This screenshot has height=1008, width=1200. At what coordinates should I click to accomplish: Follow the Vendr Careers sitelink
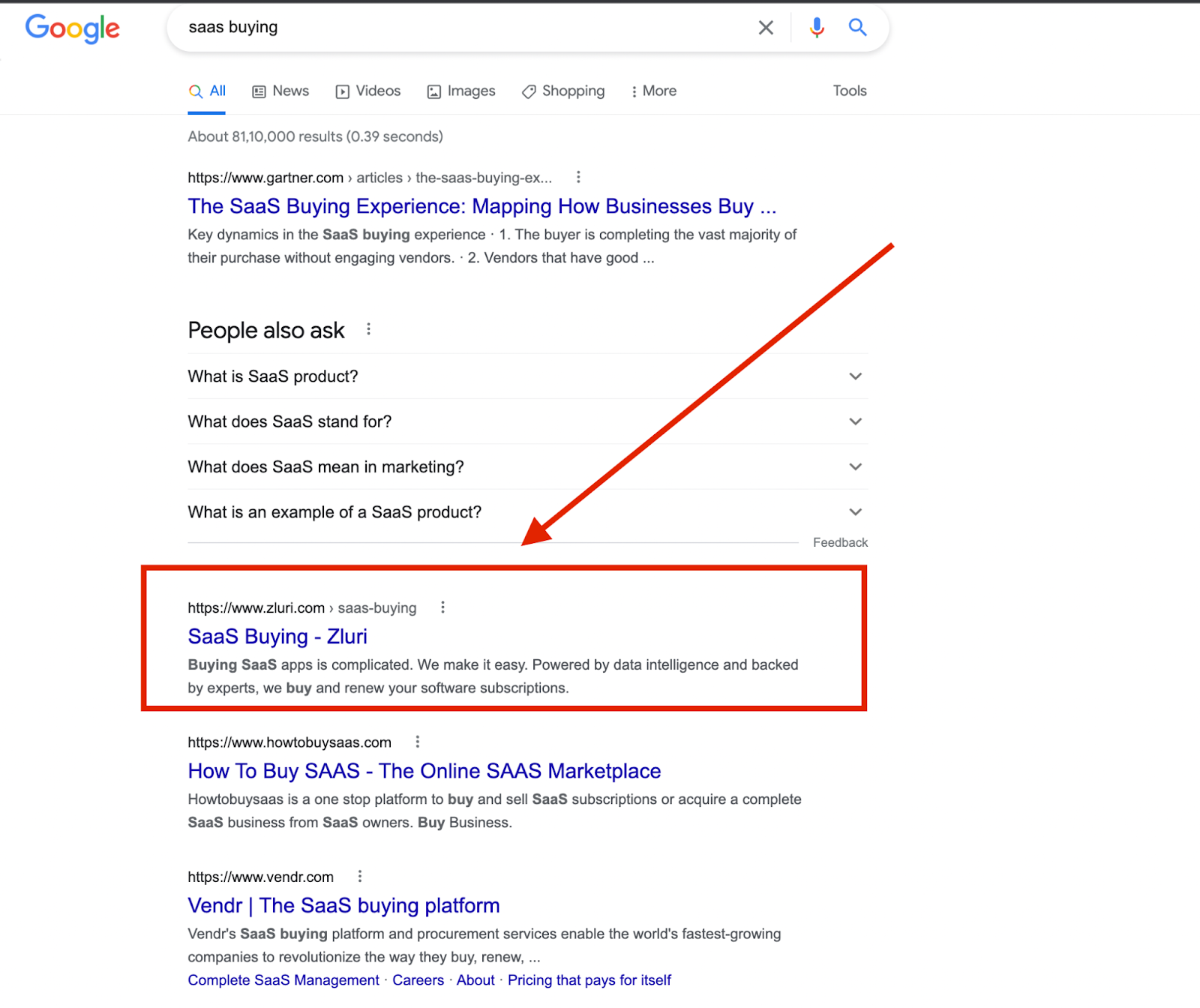pos(418,980)
